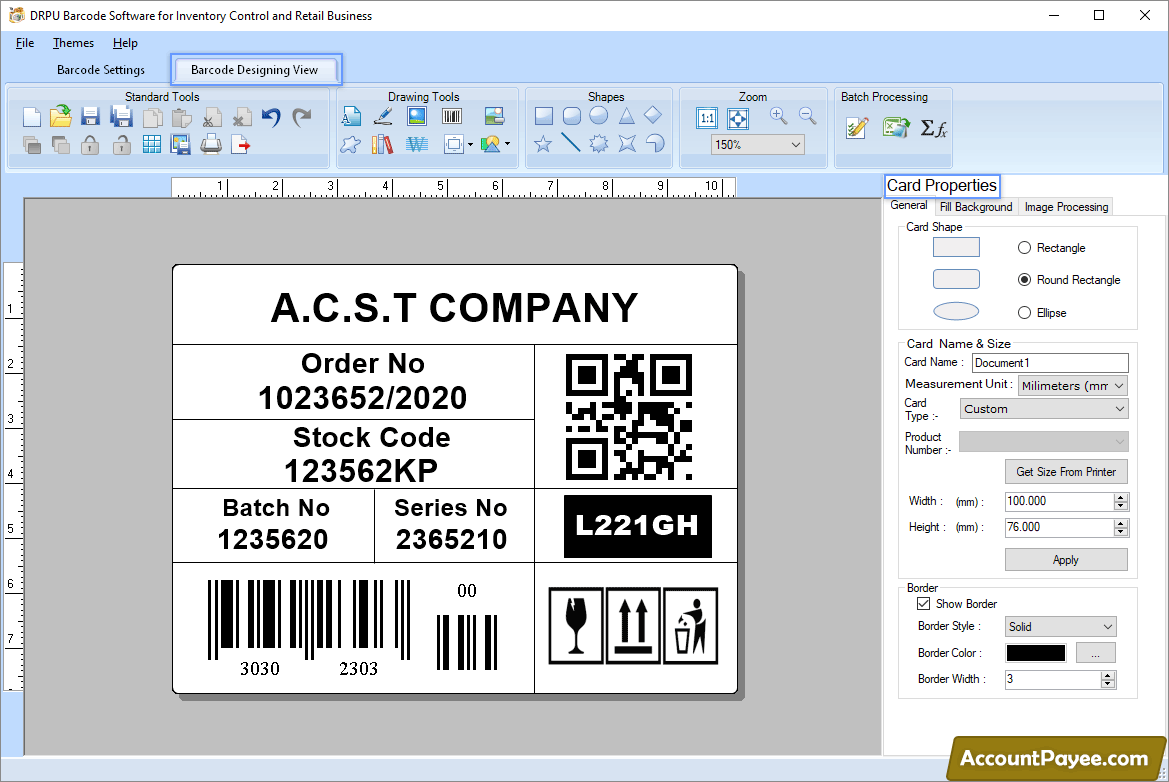
Task: Decrease card Height stepper down arrow
Action: [1121, 532]
